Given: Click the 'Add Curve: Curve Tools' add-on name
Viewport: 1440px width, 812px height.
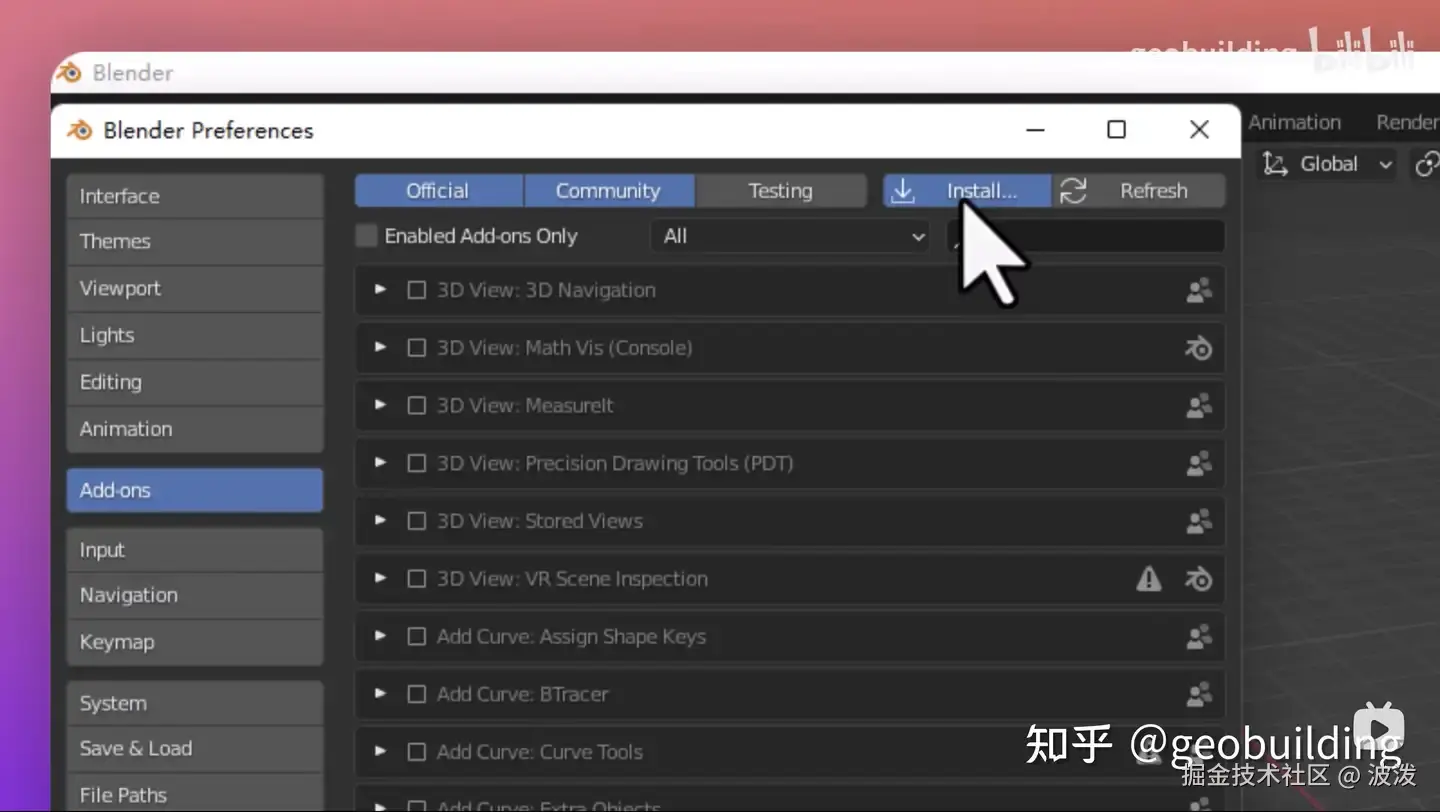Looking at the screenshot, I should [x=540, y=752].
